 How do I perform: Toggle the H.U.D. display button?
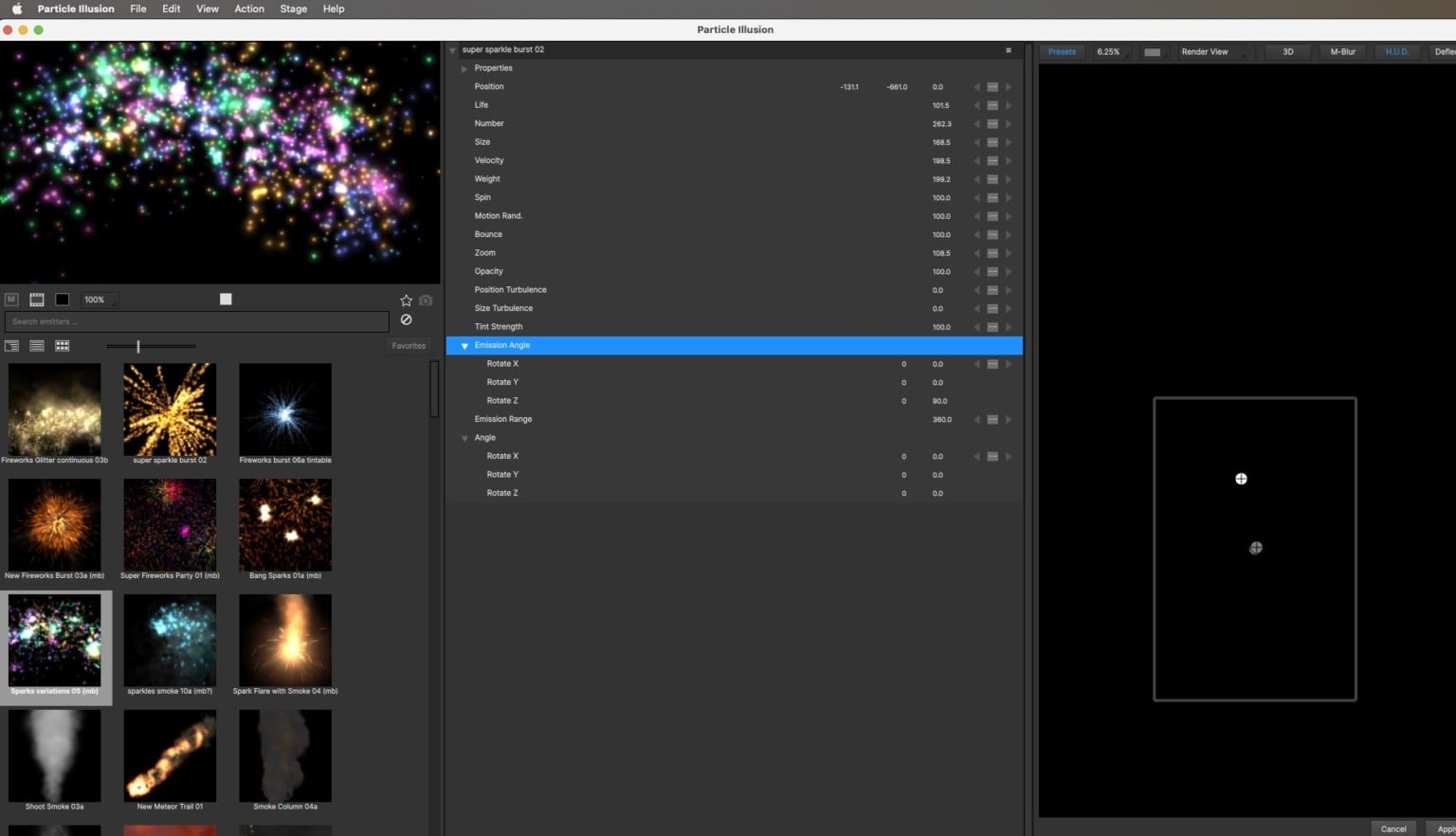click(1396, 52)
